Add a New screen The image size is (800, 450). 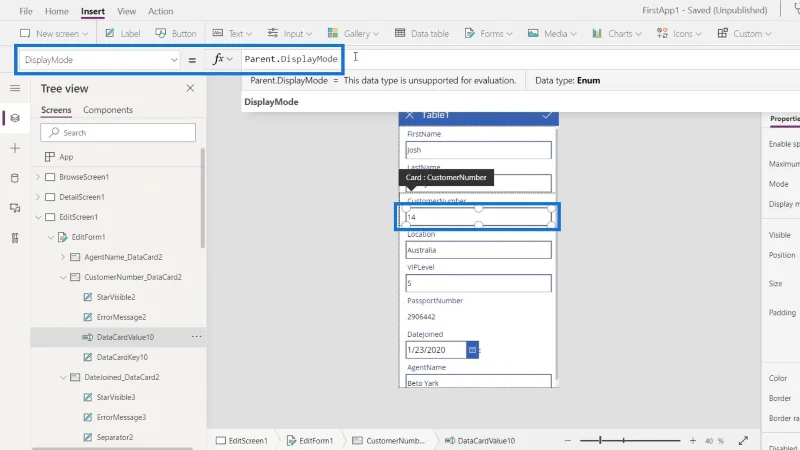tap(54, 34)
